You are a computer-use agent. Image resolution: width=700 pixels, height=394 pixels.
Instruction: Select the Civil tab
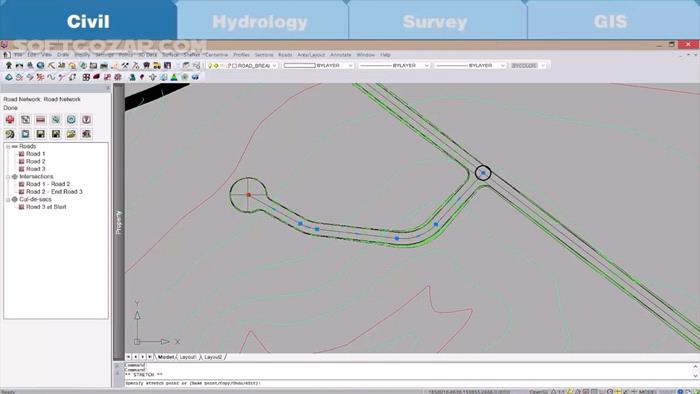pos(88,21)
